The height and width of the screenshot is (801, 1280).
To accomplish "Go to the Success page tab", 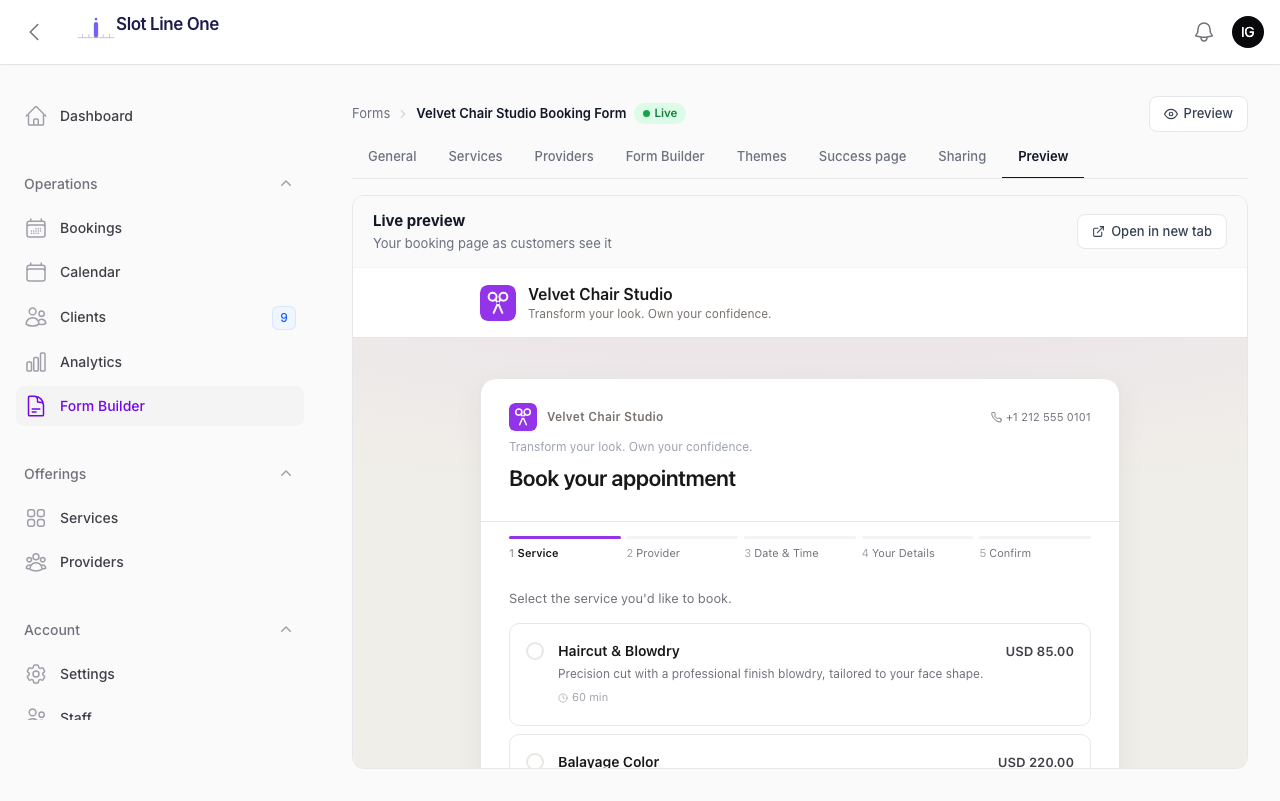I will [x=862, y=156].
